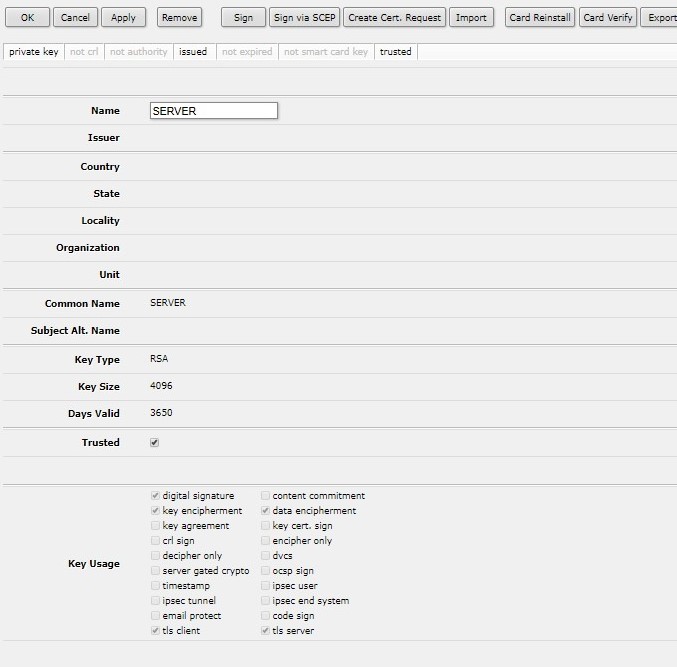Toggle crl sign checkbox
The width and height of the screenshot is (677, 667).
[155, 541]
